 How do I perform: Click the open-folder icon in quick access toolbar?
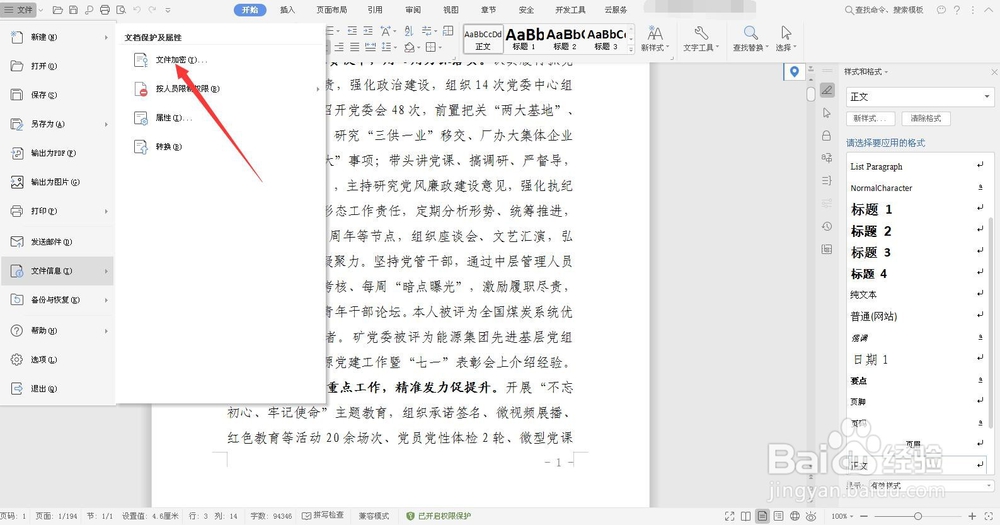[x=57, y=10]
